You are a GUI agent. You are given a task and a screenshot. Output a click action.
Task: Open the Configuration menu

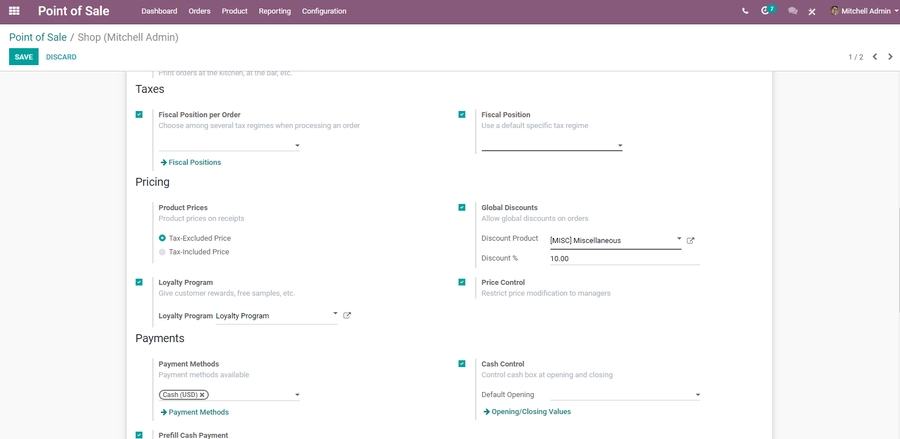point(324,11)
